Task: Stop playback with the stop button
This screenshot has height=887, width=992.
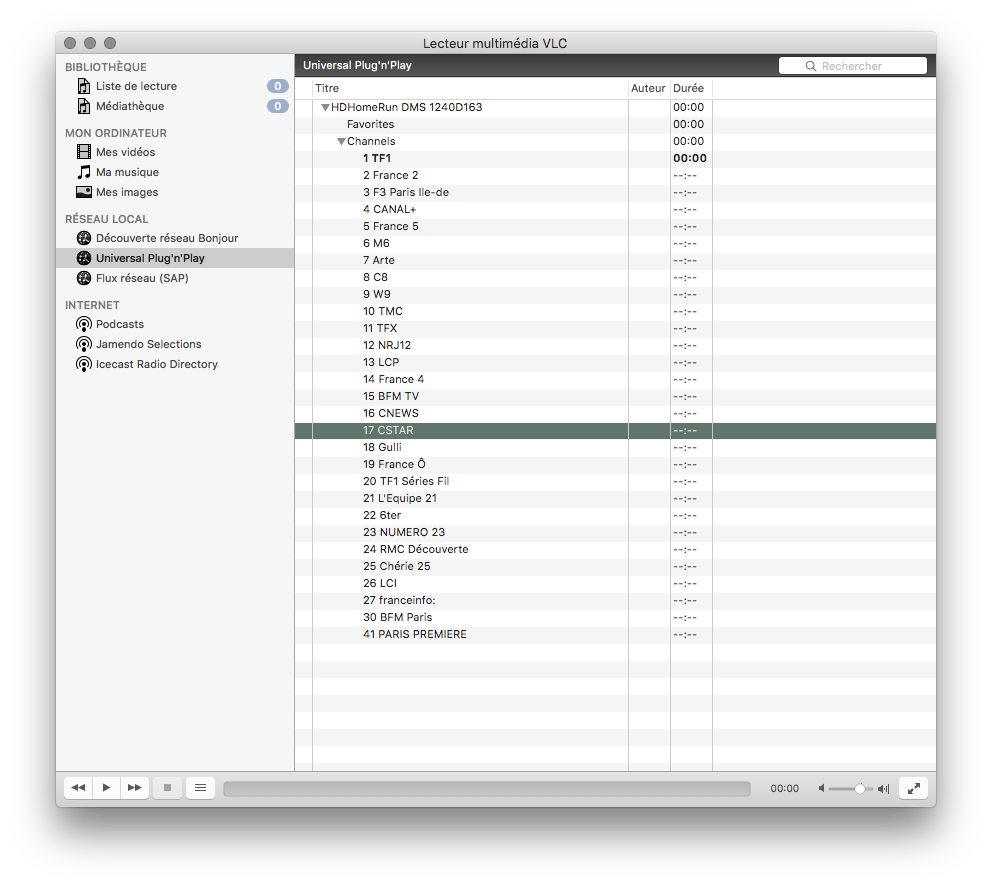Action: 168,788
